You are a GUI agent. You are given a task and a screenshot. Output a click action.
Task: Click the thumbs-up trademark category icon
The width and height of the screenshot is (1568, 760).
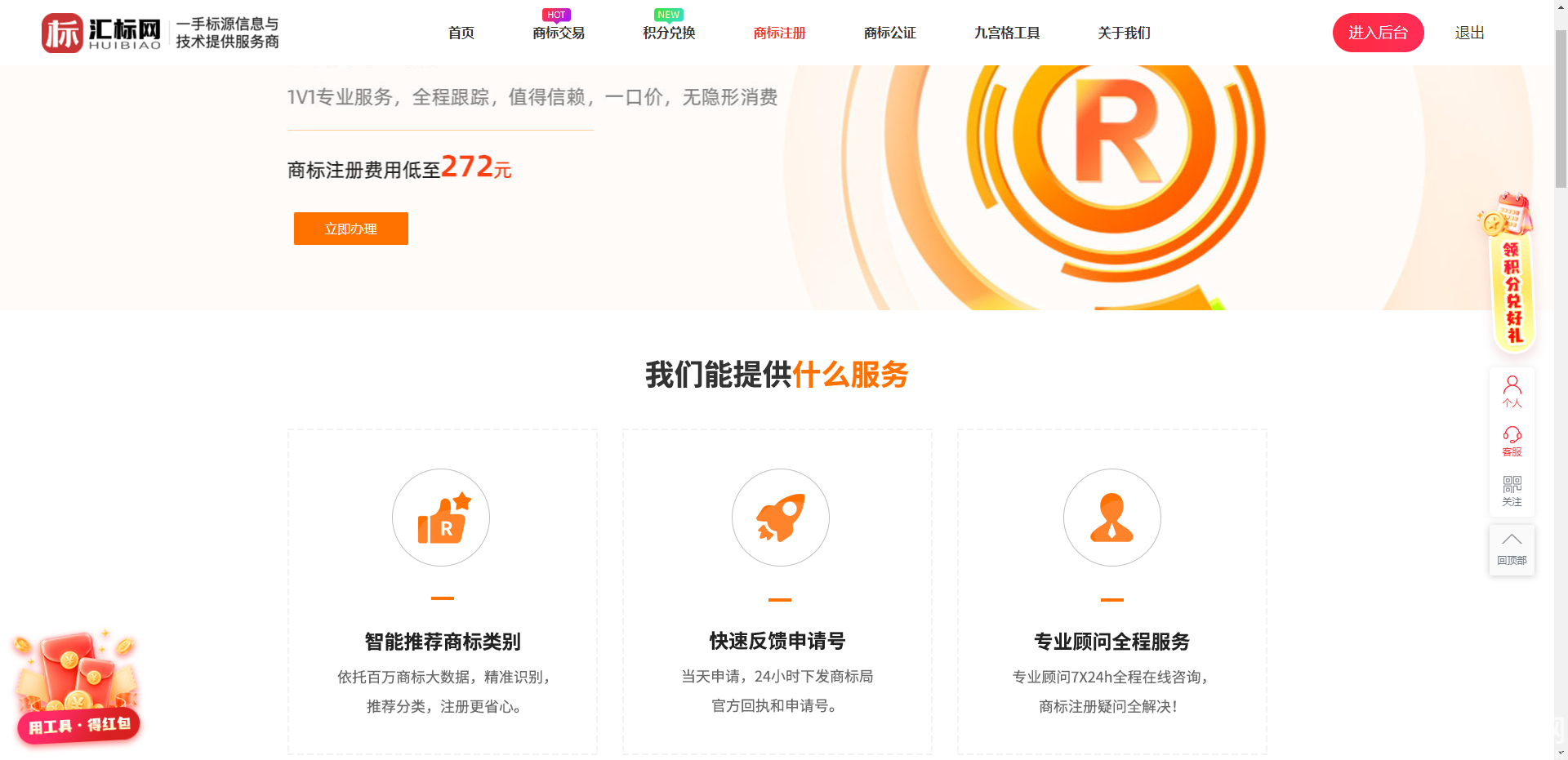441,518
